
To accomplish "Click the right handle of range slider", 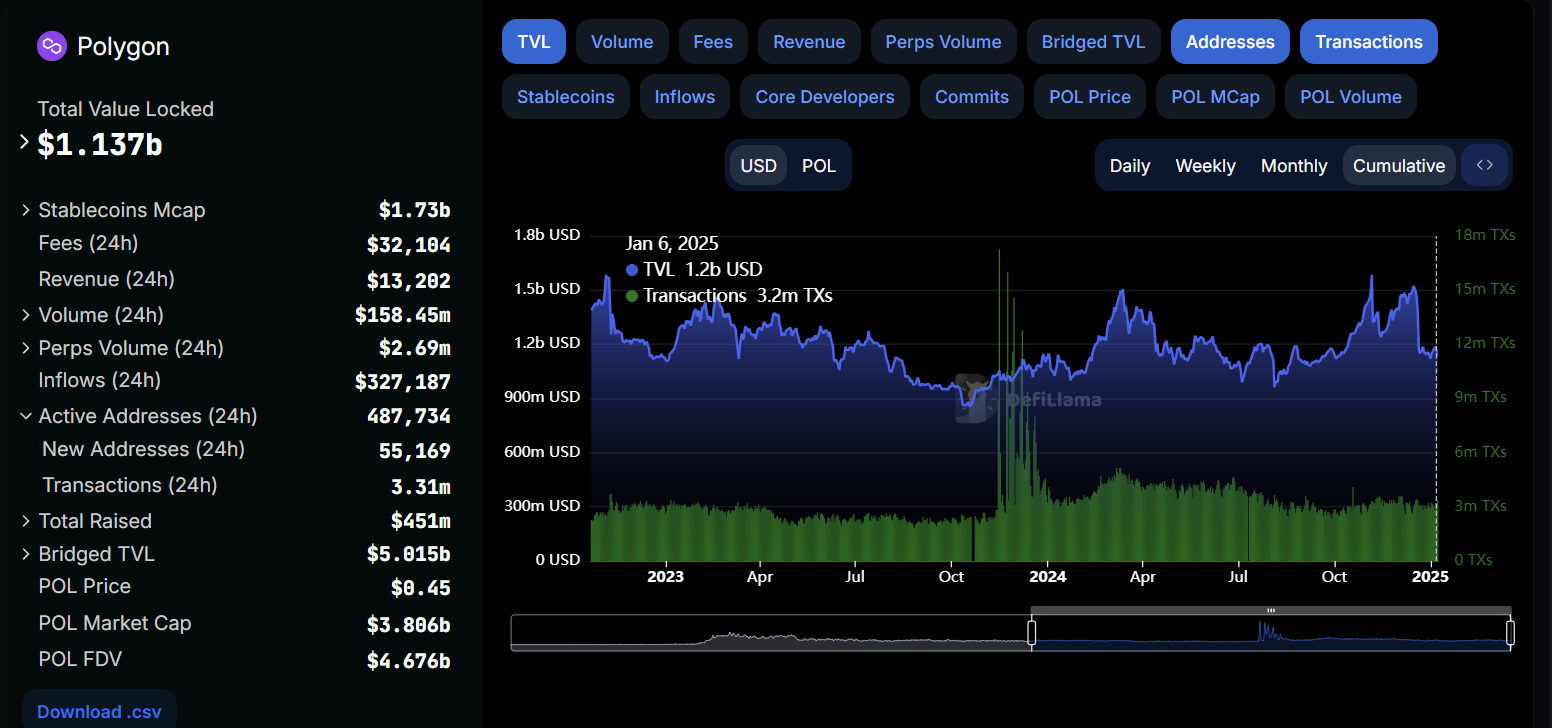I will (x=1510, y=633).
